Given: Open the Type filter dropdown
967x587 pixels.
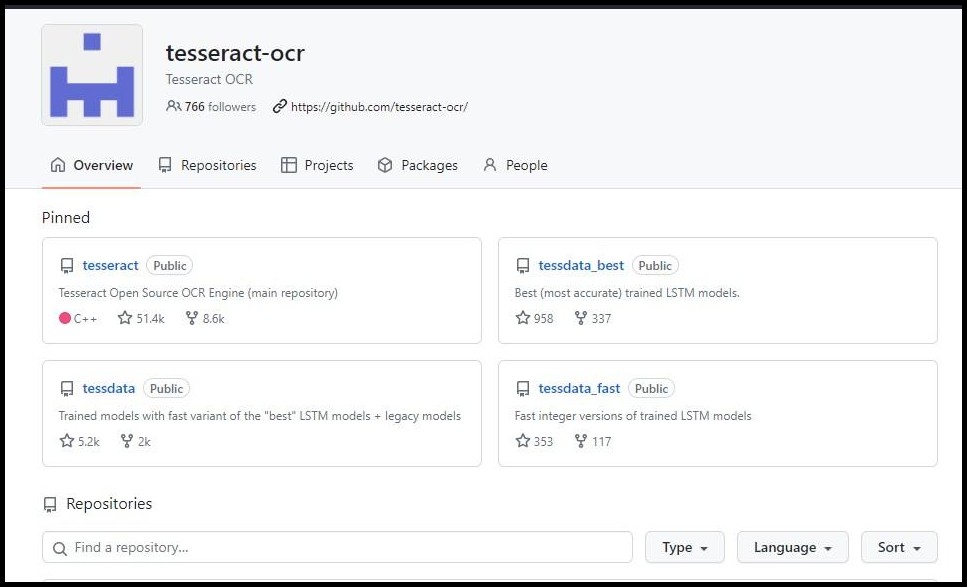Looking at the screenshot, I should coord(684,547).
